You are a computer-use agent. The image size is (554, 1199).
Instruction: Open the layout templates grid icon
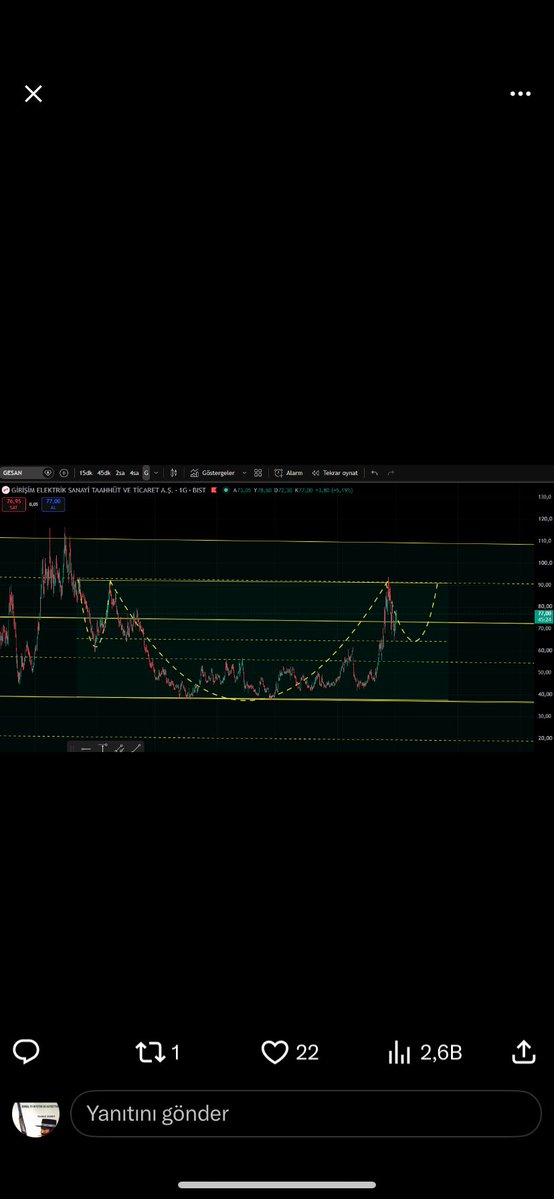tap(258, 473)
